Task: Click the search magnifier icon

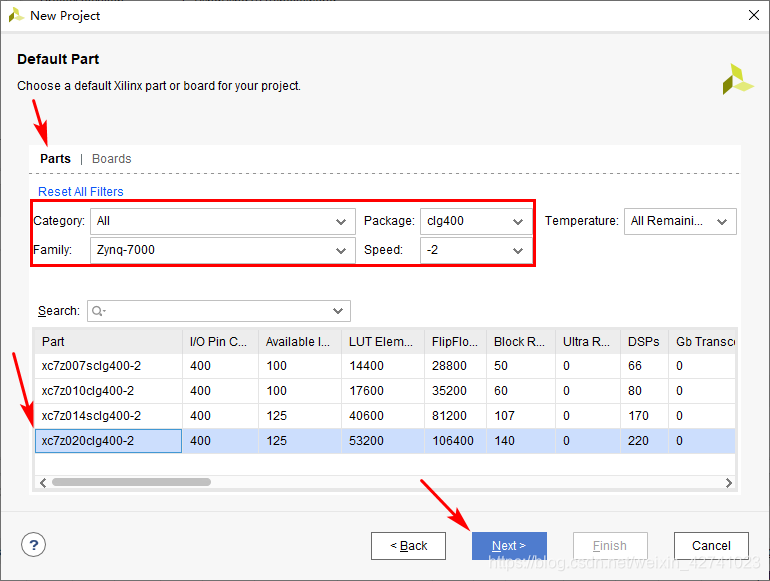Action: click(x=98, y=311)
